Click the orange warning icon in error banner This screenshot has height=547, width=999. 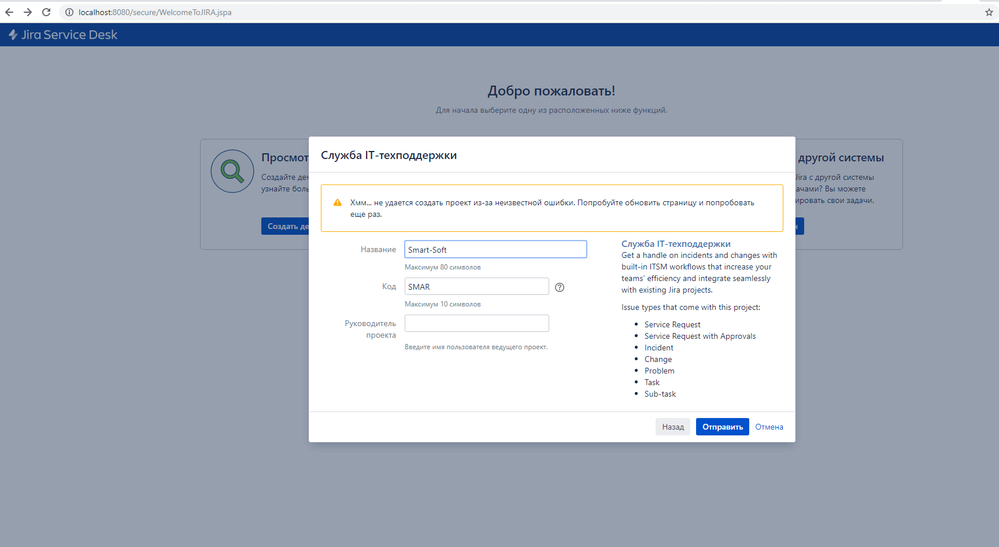(338, 202)
